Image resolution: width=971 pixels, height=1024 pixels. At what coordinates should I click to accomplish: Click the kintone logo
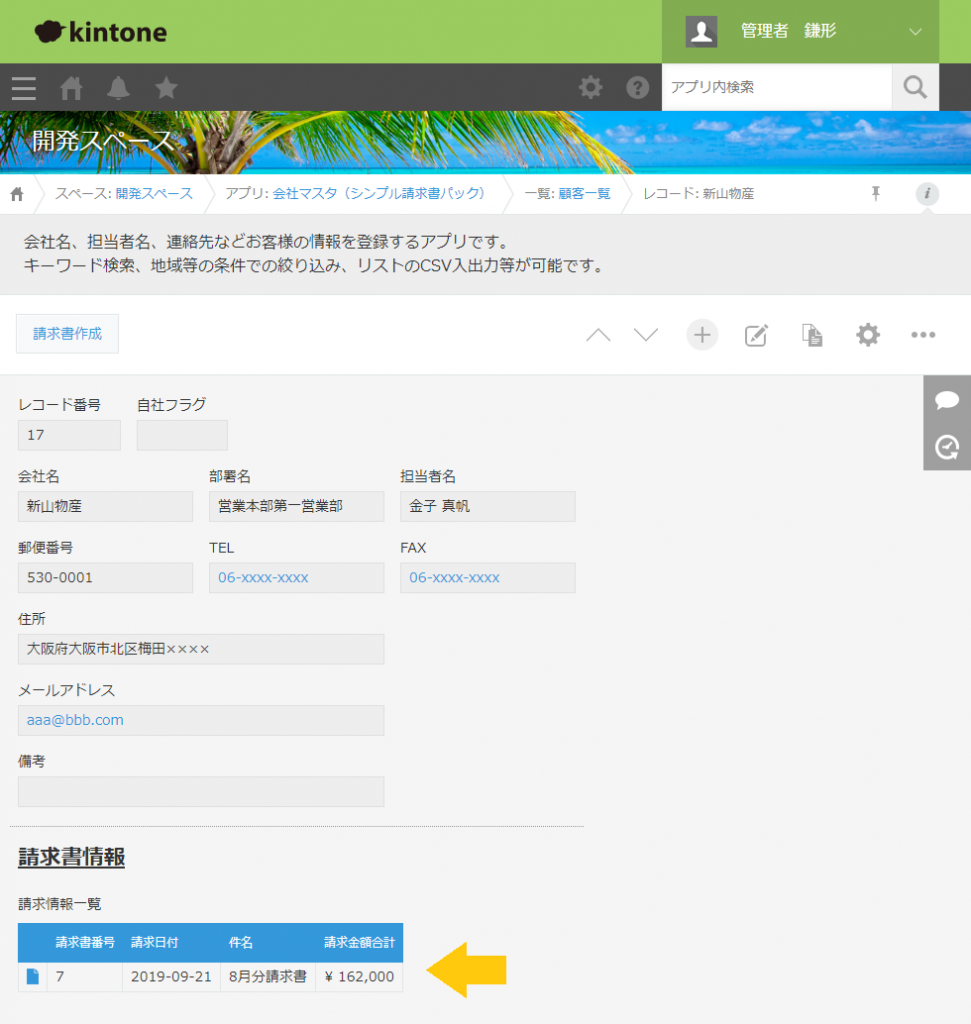[x=101, y=31]
